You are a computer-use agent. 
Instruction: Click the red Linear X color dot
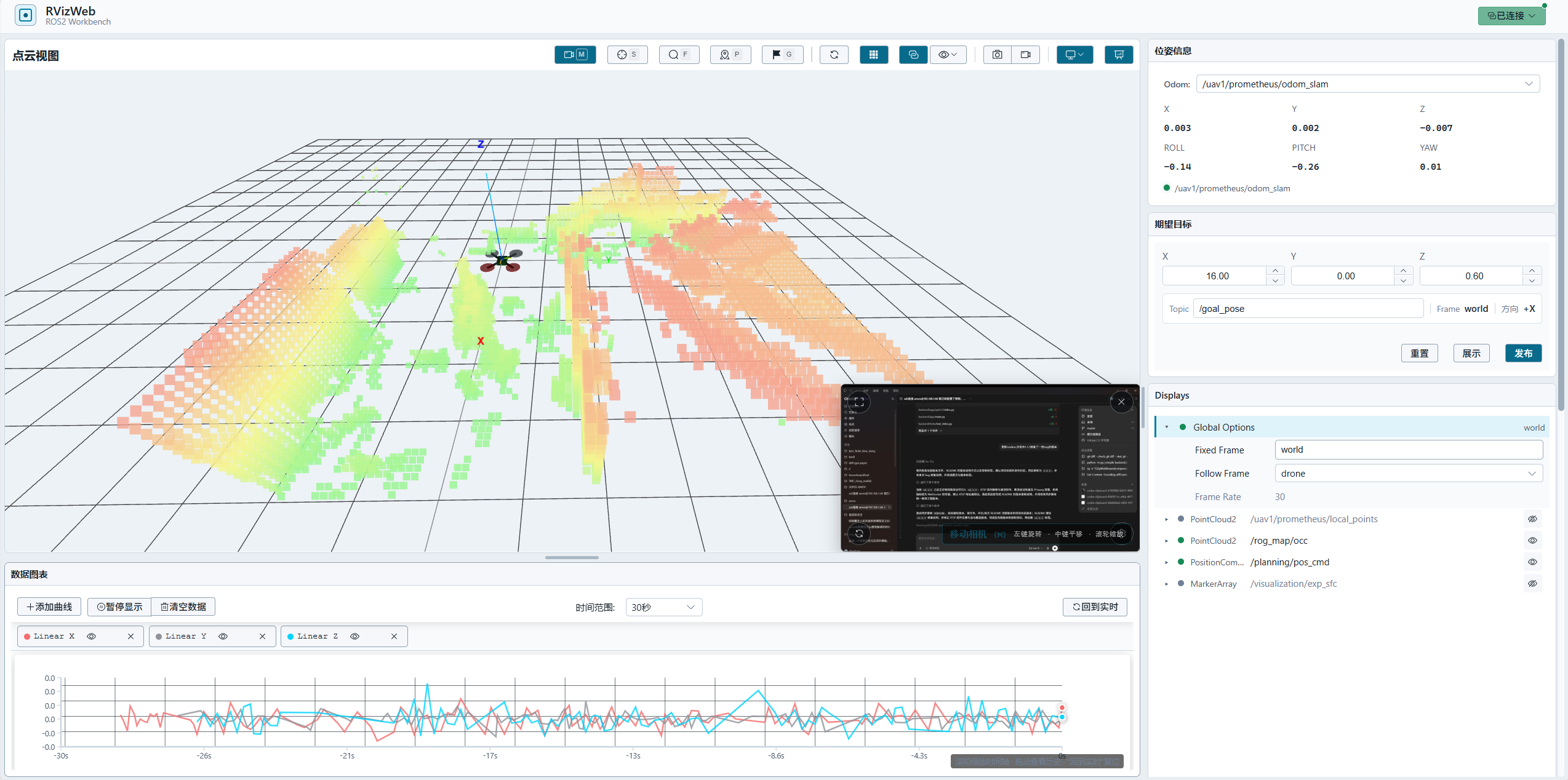[27, 637]
